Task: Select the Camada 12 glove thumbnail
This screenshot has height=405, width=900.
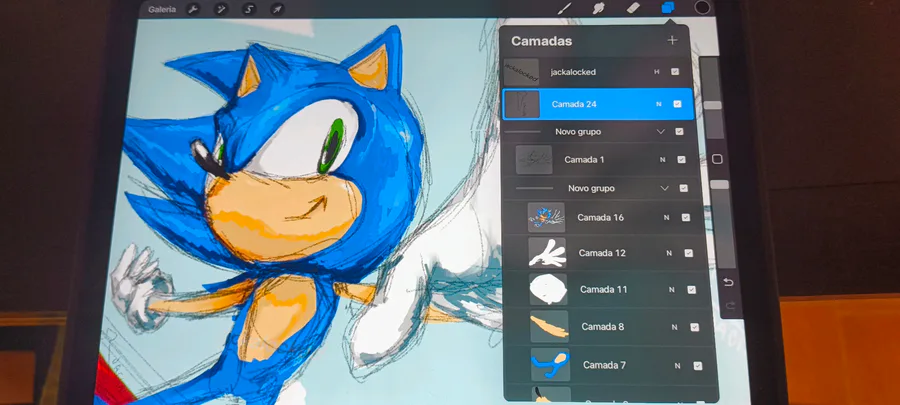Action: pos(548,253)
